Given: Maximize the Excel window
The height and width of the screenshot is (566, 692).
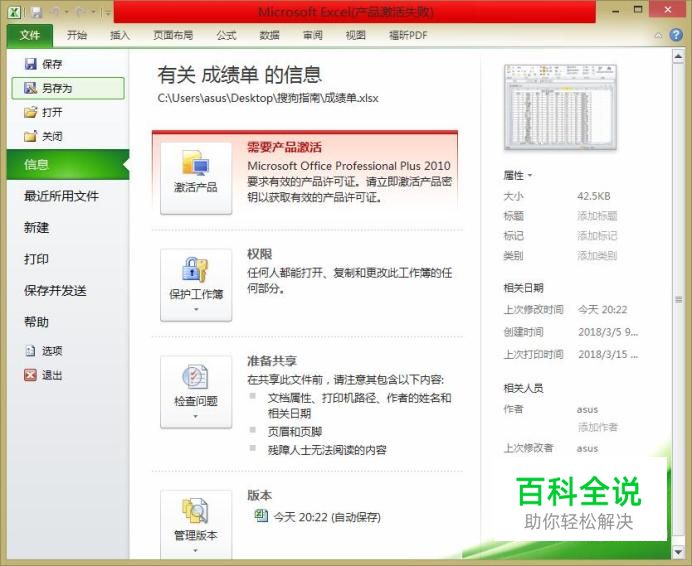Looking at the screenshot, I should [x=638, y=10].
